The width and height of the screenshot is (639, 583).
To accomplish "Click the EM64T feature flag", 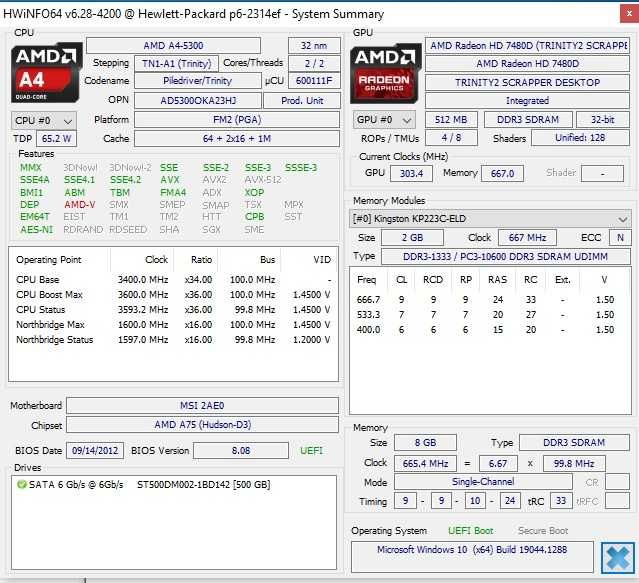I will (35, 217).
